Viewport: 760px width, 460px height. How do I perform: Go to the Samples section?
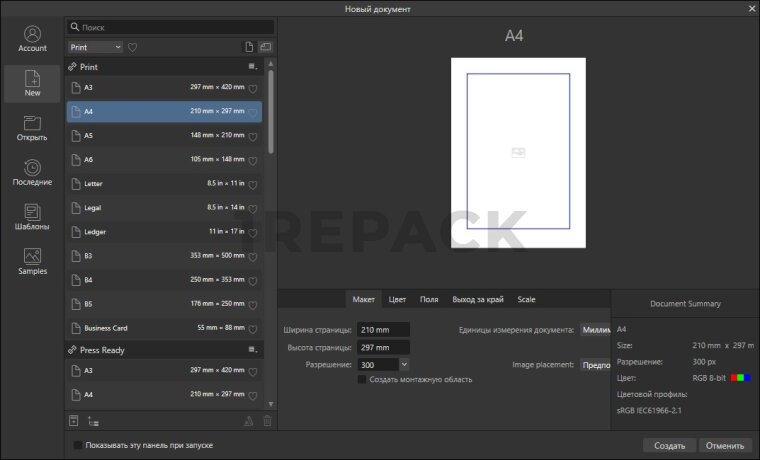[32, 261]
